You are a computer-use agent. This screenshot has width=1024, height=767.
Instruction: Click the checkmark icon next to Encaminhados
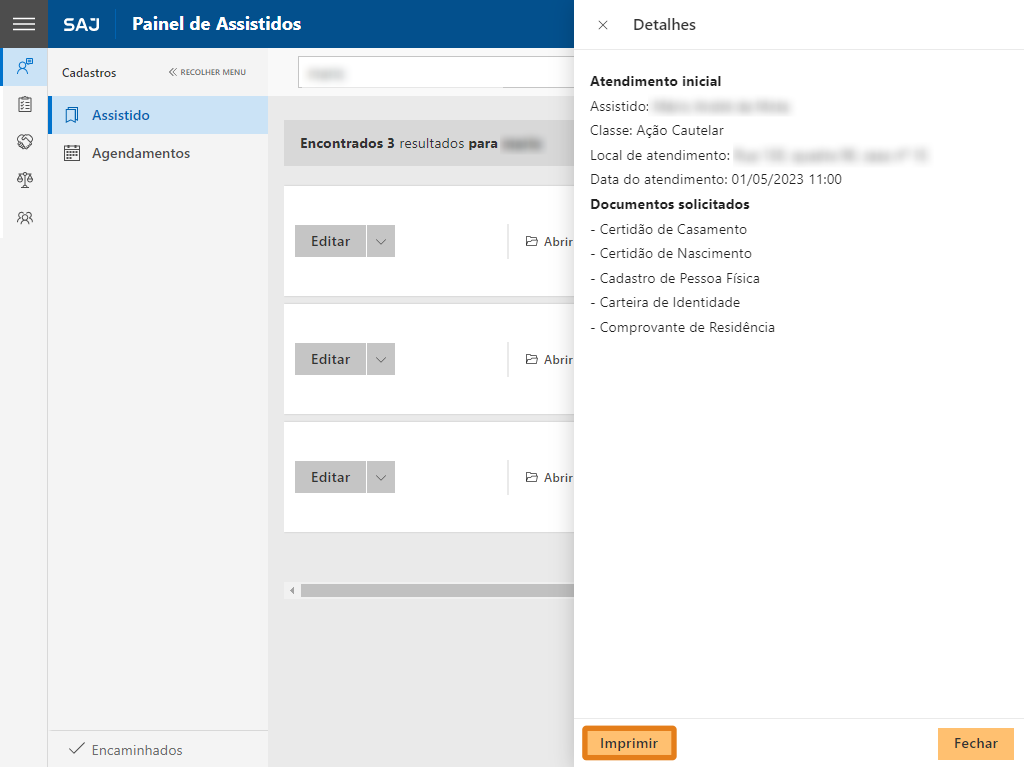[77, 749]
